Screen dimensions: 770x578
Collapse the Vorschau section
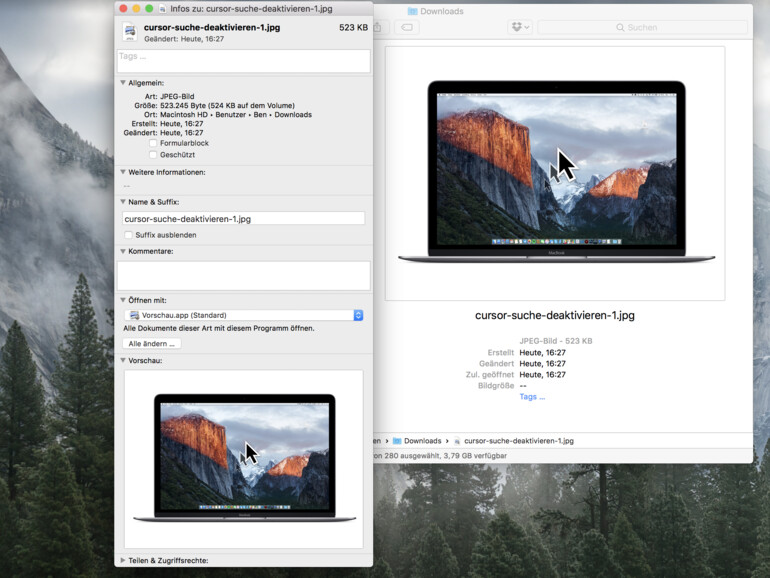[123, 360]
